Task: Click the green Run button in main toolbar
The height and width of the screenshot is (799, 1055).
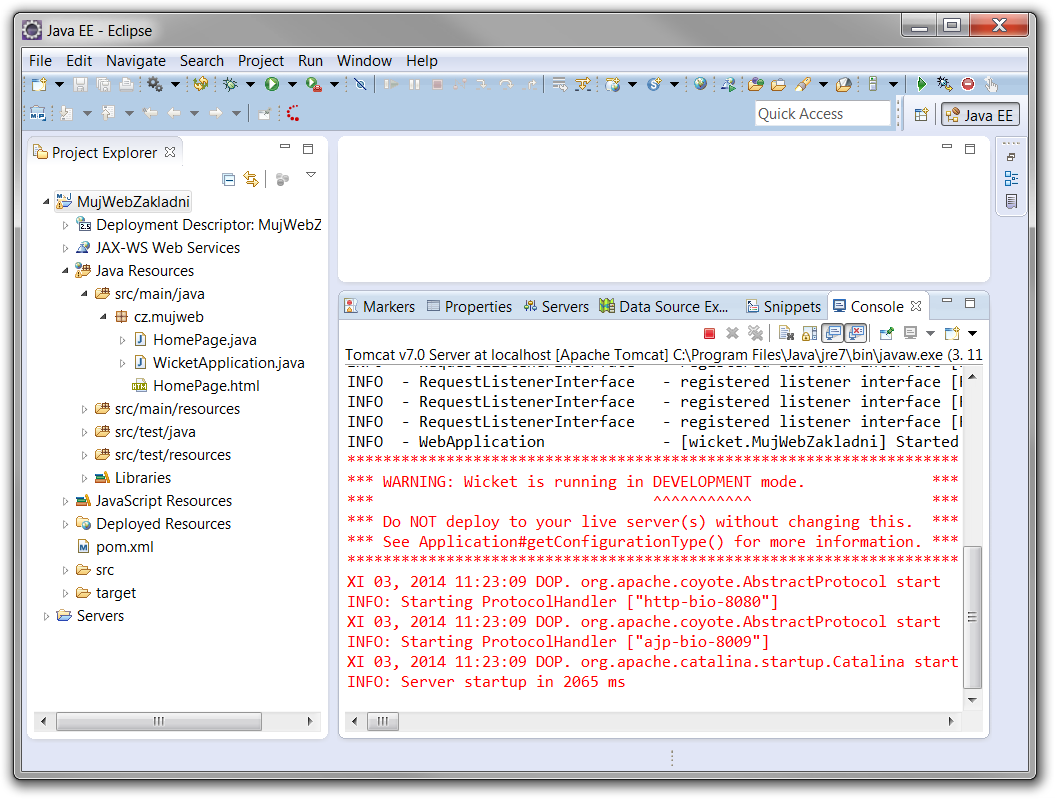Action: click(271, 85)
